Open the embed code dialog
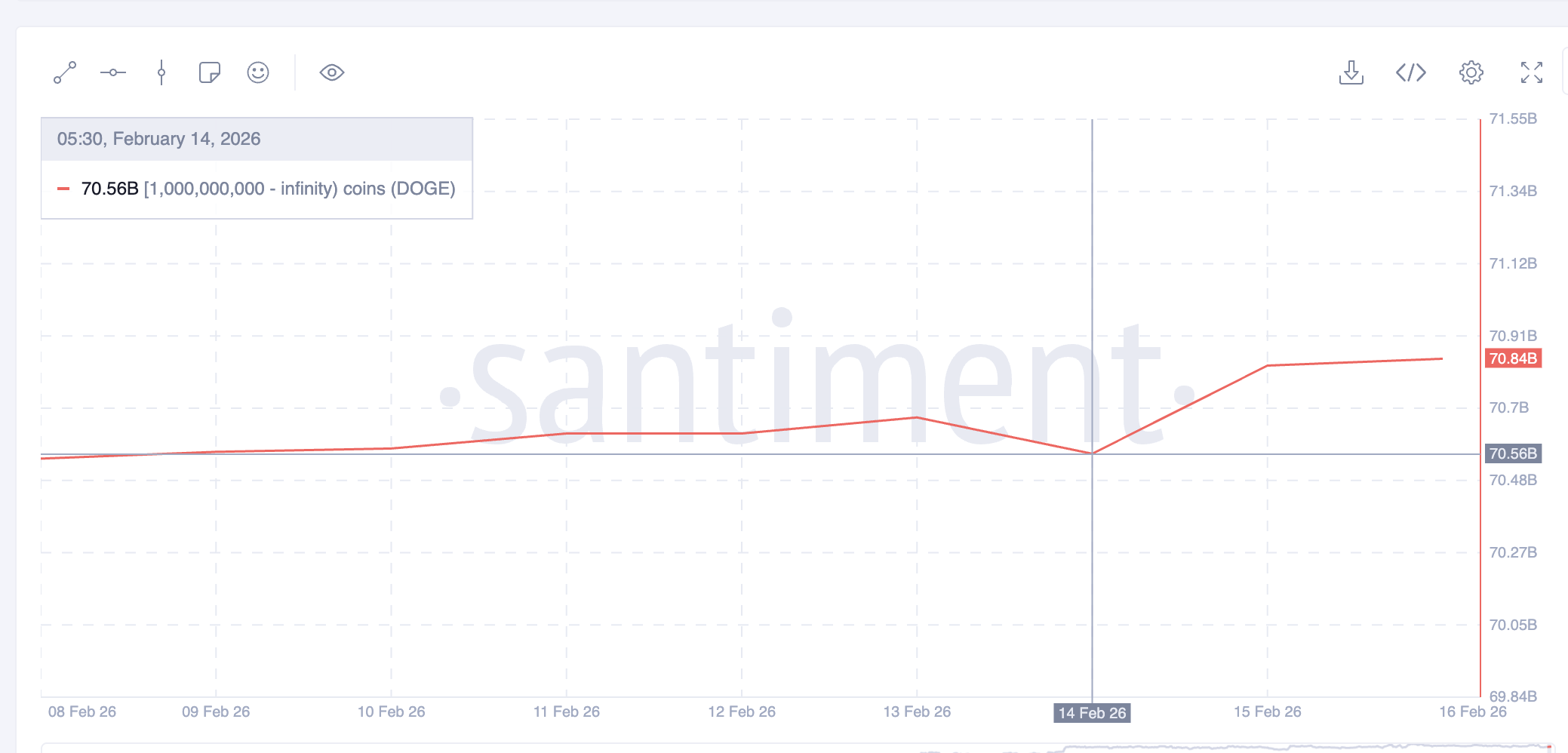The image size is (1568, 753). coord(1410,72)
